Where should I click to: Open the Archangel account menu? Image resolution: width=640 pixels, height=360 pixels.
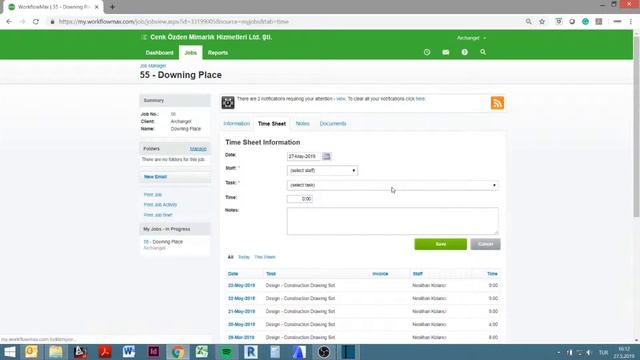click(471, 38)
